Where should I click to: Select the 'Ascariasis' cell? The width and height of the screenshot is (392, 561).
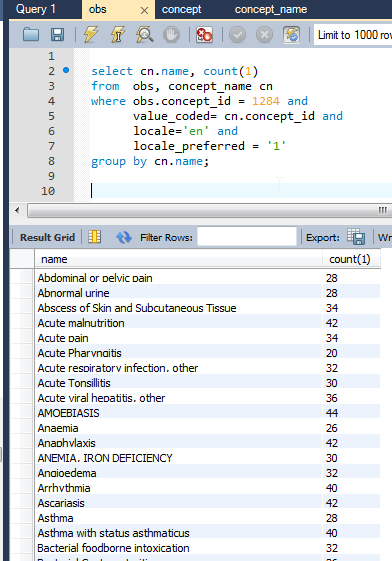tap(178, 503)
